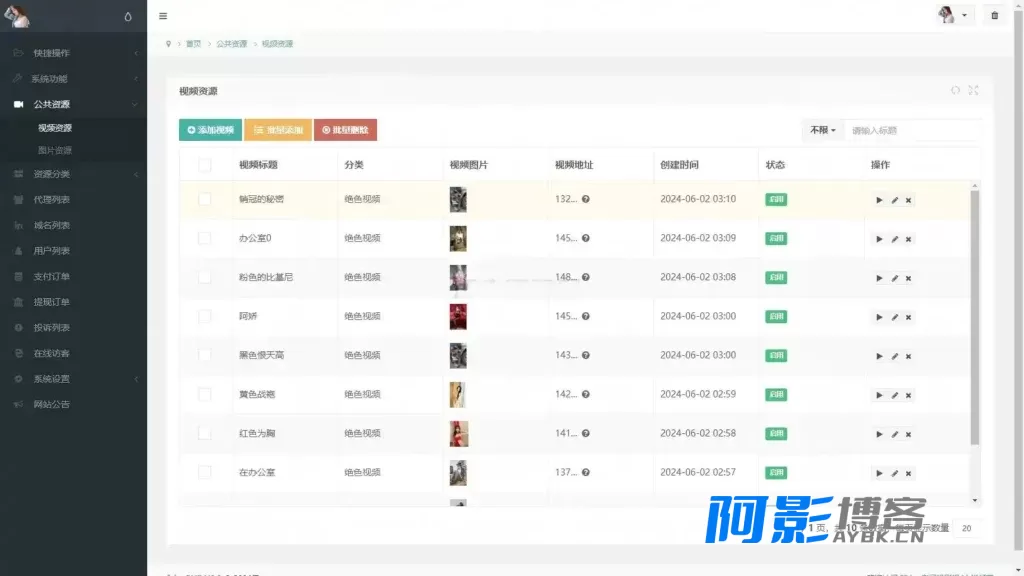Image resolution: width=1024 pixels, height=576 pixels.
Task: Click the table vertical scrollbar
Action: click(974, 317)
